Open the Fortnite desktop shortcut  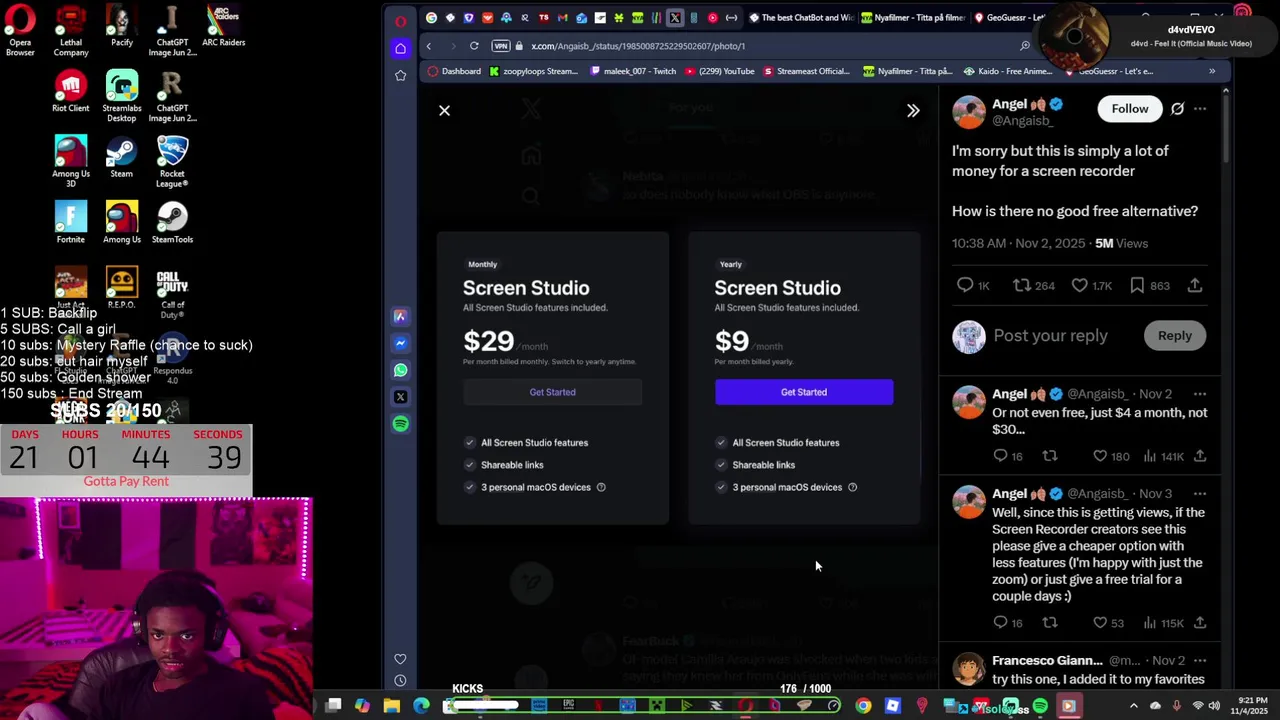(x=70, y=223)
